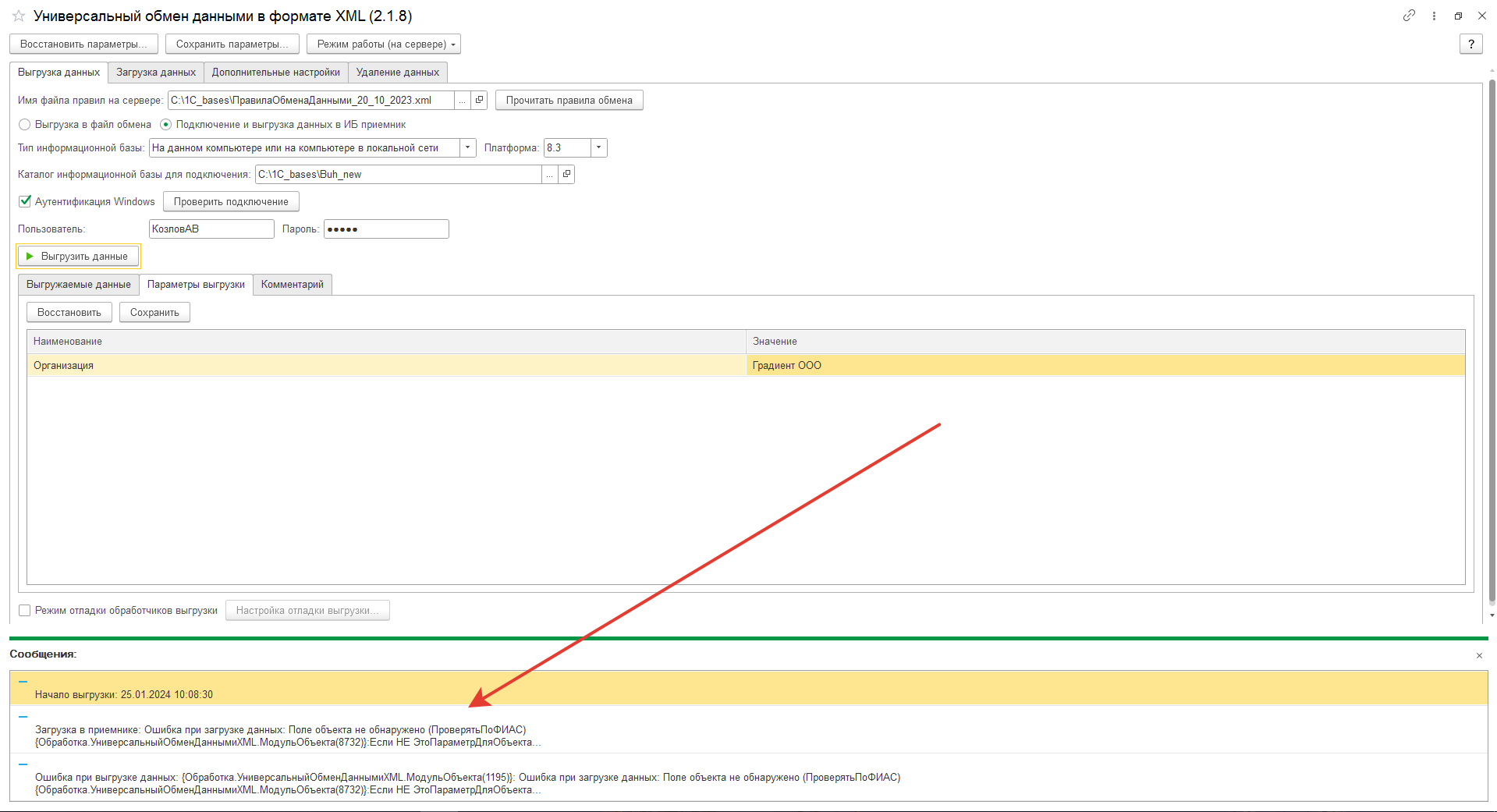
Task: Open the platform version 8.3 dropdown
Action: pos(598,147)
